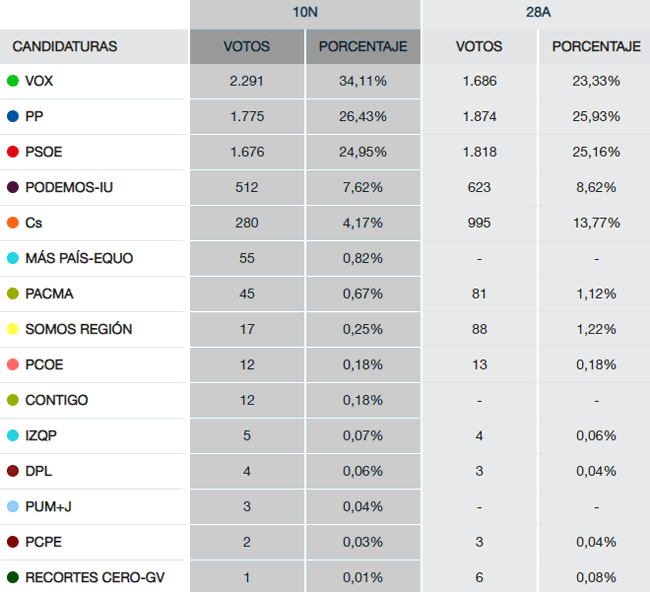Select the PACMA party name
Screen dimensions: 650x592
tap(49, 294)
